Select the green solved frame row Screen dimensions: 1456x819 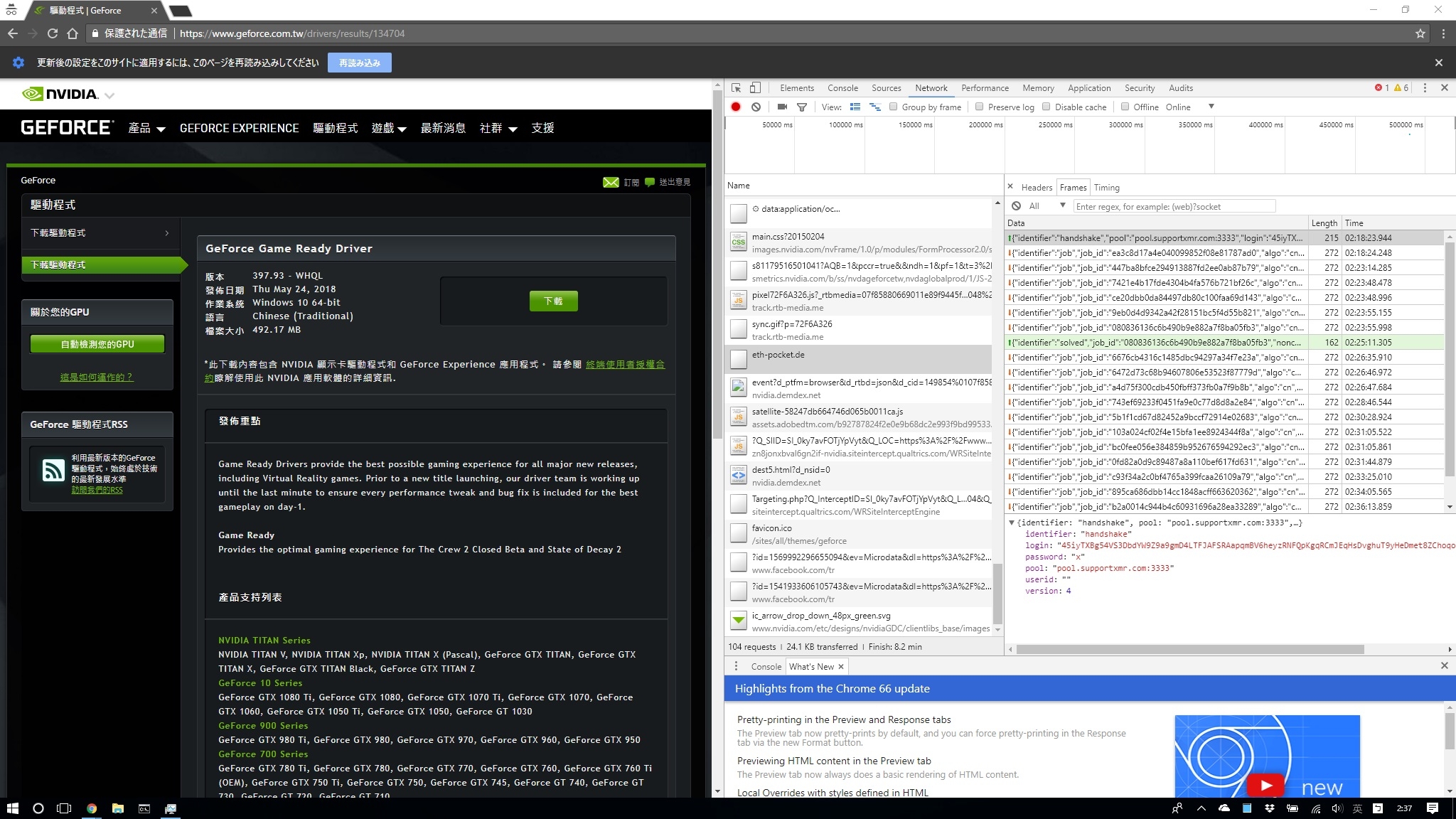(1226, 343)
